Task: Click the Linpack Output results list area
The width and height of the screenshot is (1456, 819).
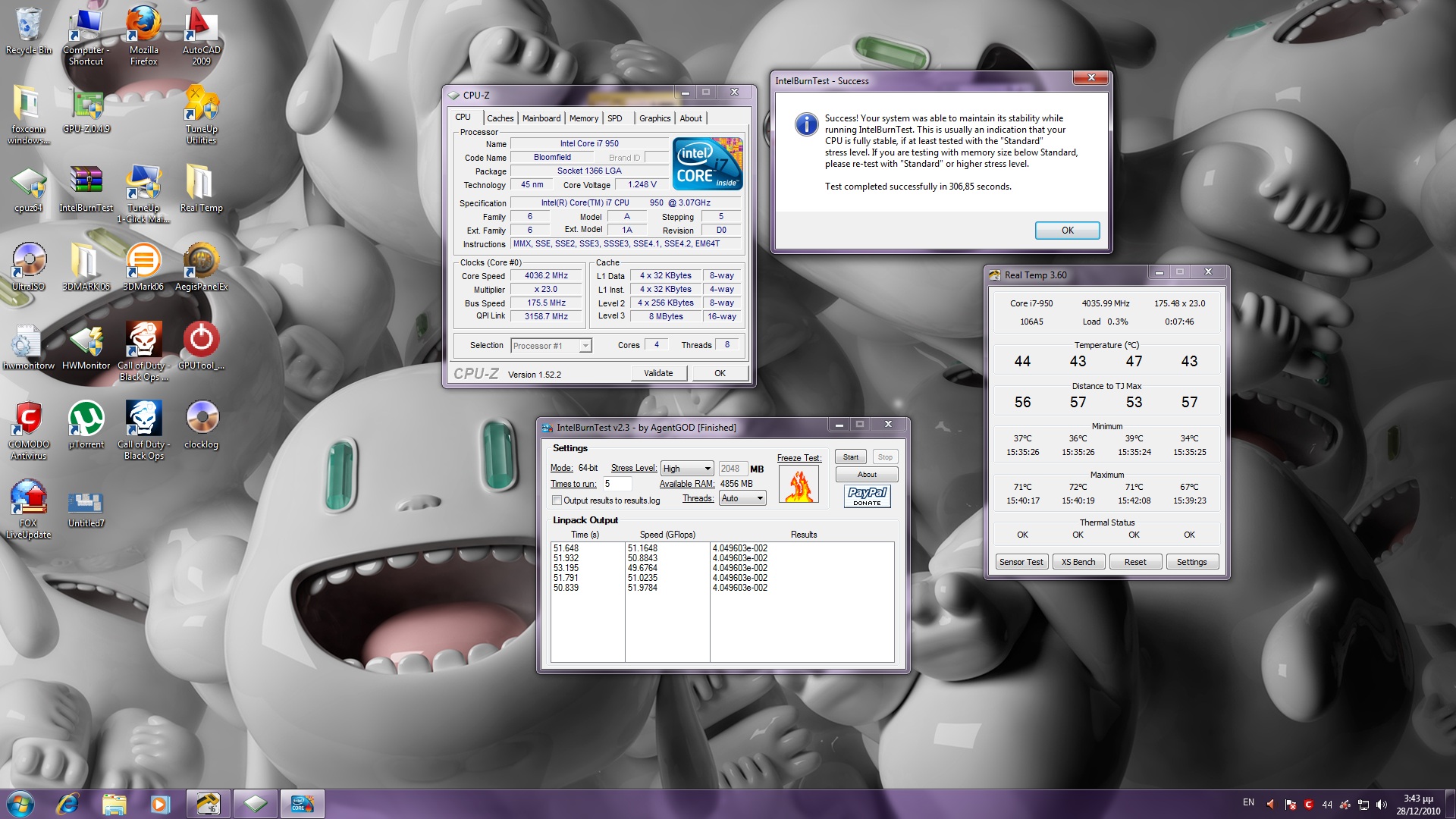Action: [x=722, y=602]
